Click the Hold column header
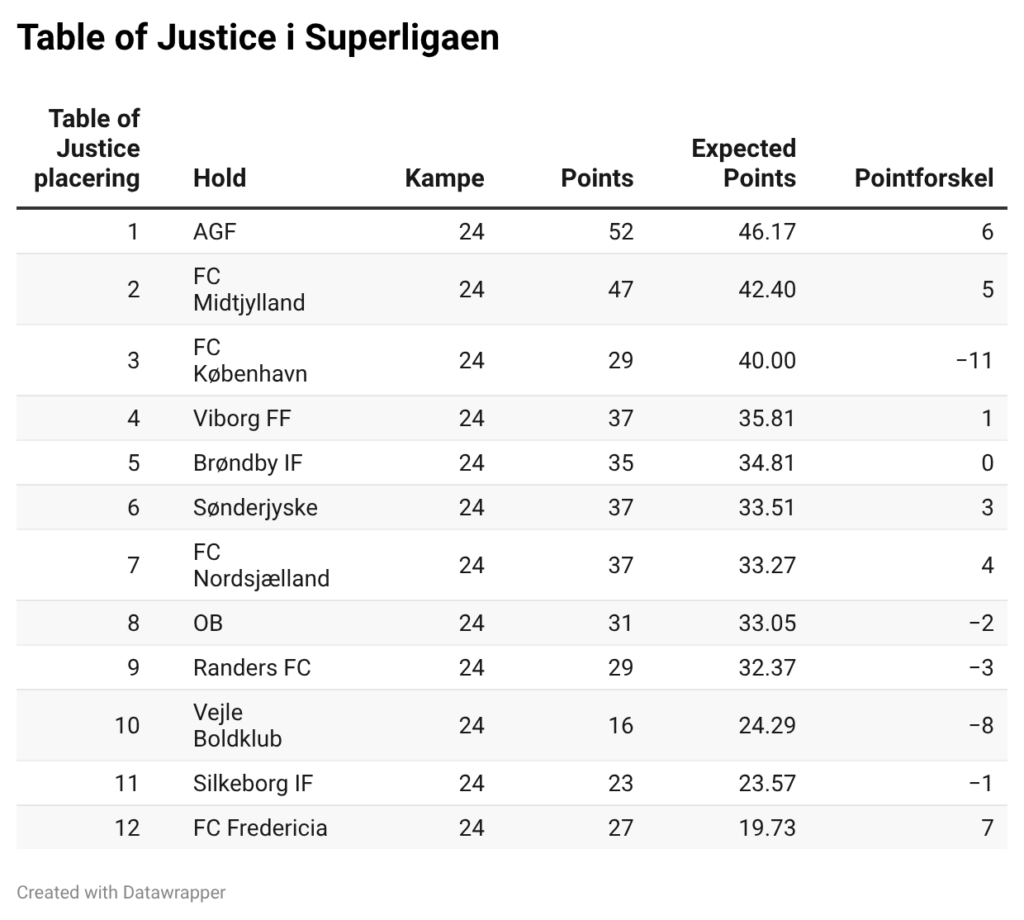1024x920 pixels. click(x=219, y=178)
